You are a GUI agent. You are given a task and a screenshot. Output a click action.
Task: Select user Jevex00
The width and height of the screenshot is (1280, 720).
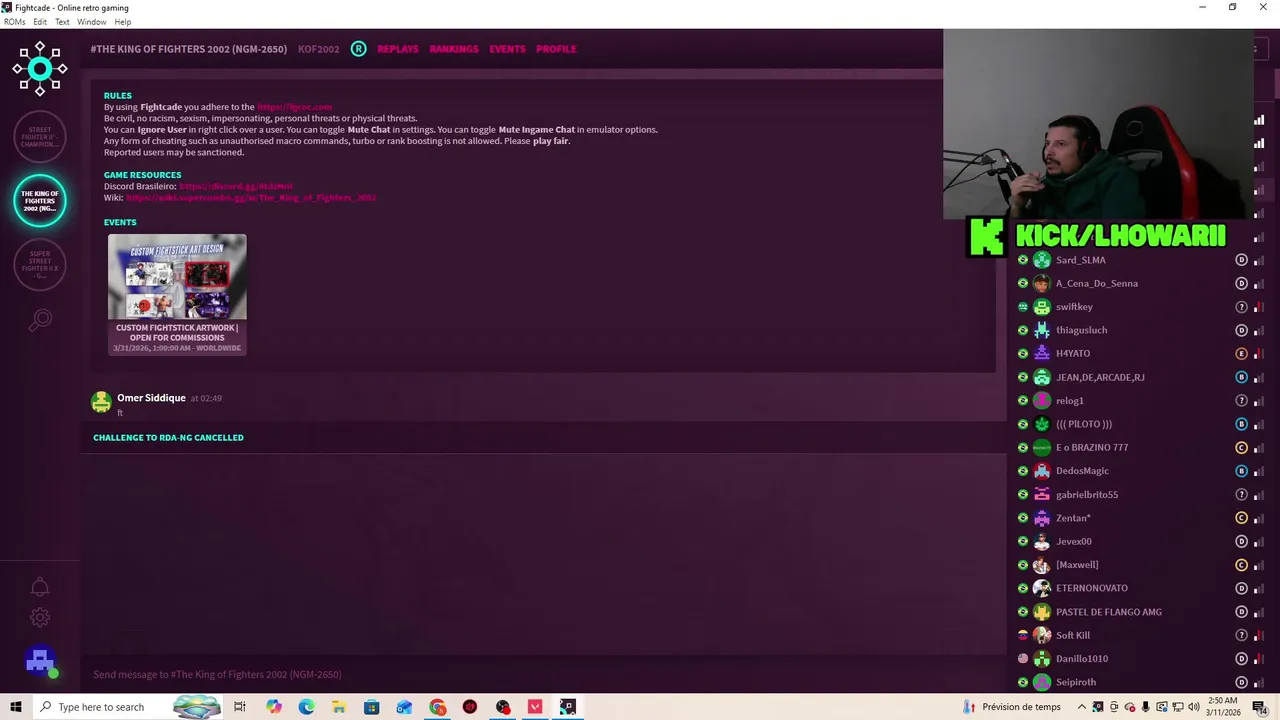click(1074, 541)
